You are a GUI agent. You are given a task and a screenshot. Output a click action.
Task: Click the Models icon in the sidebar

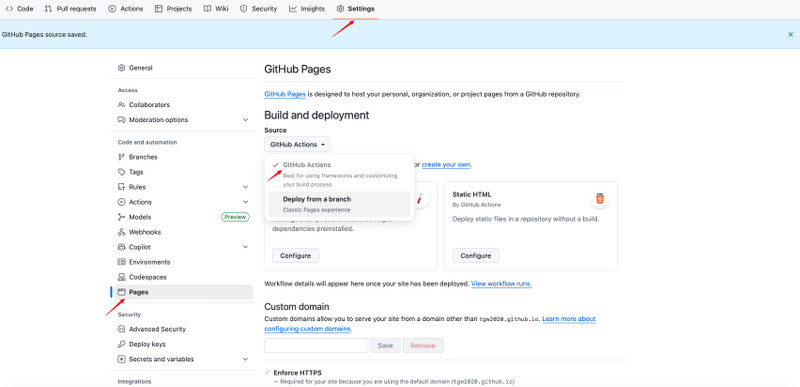[121, 217]
